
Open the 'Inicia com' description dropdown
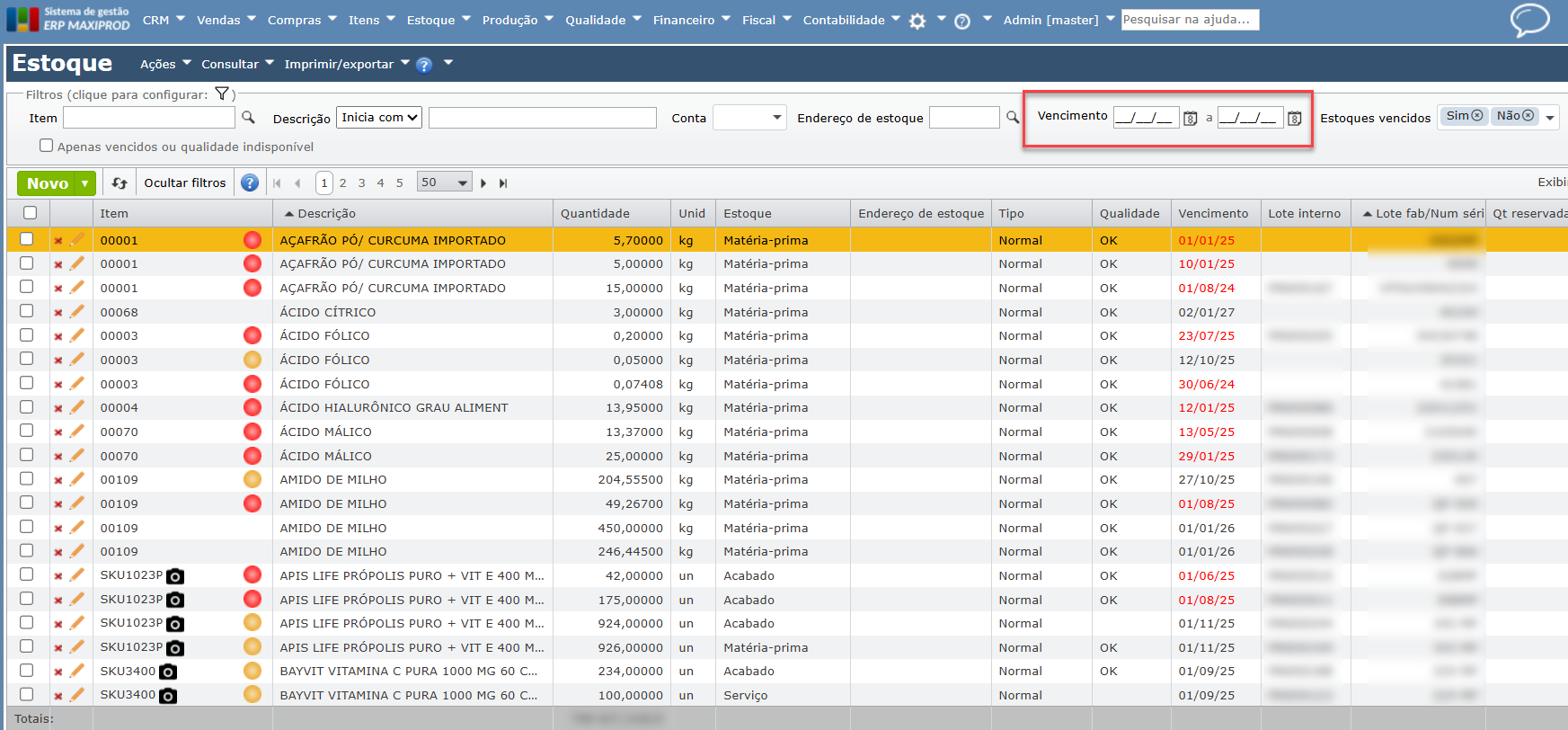click(379, 118)
